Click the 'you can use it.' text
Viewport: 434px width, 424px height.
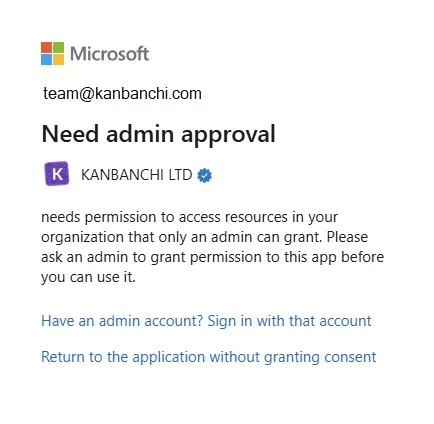pyautogui.click(x=88, y=277)
